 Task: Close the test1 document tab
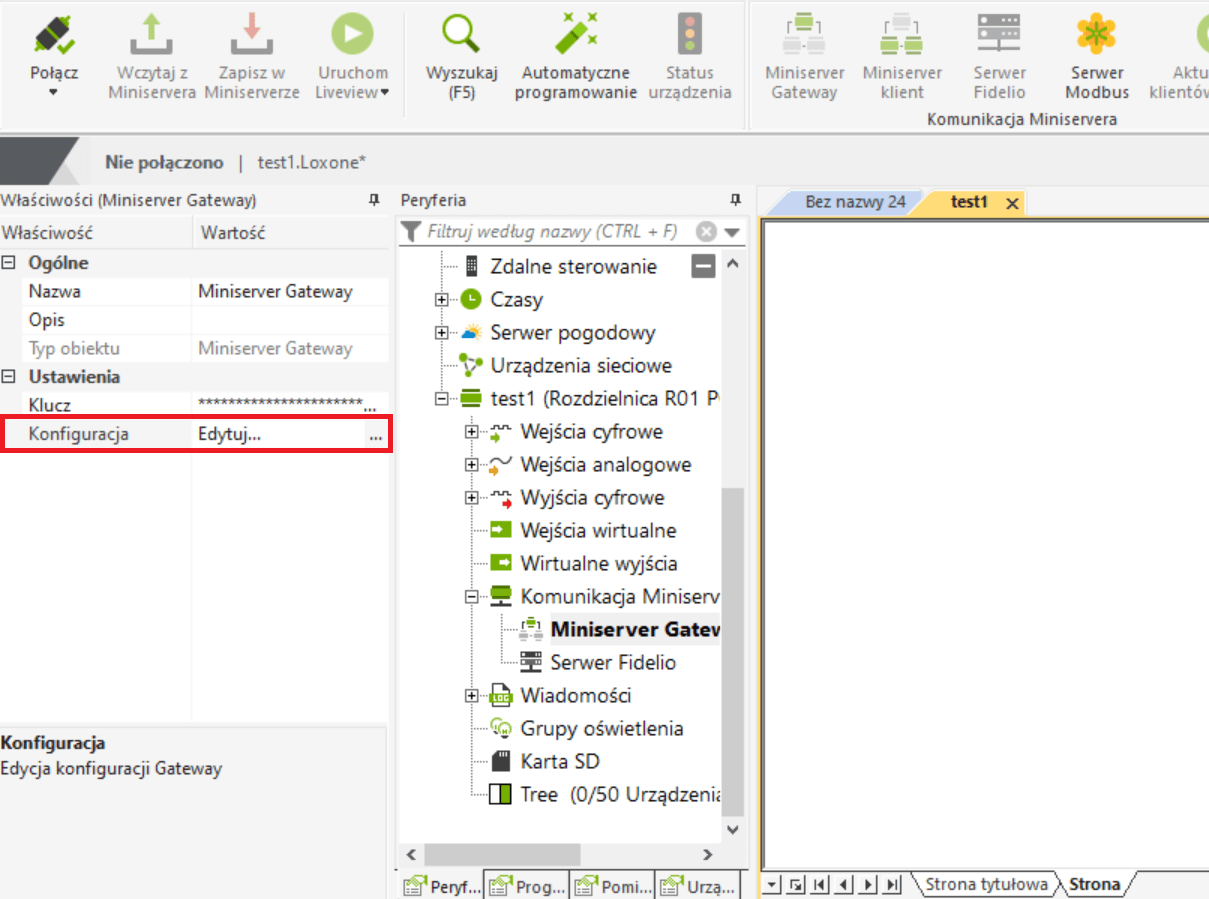1012,203
